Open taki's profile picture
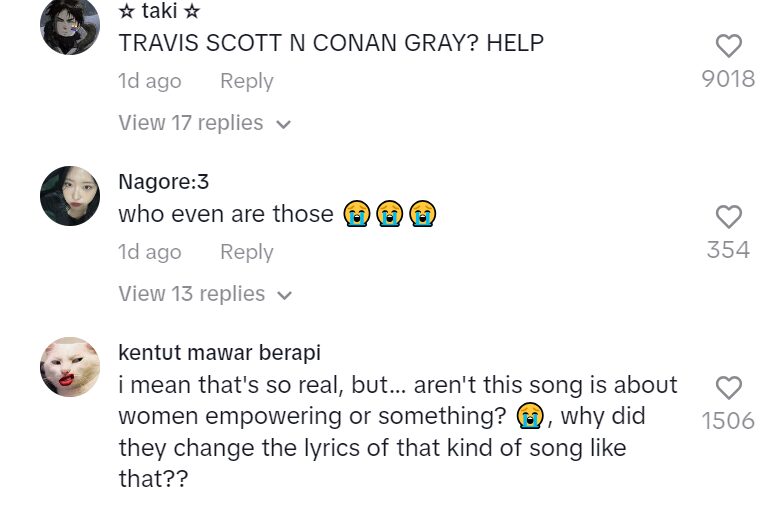Viewport: 770px width, 506px height. [x=70, y=25]
